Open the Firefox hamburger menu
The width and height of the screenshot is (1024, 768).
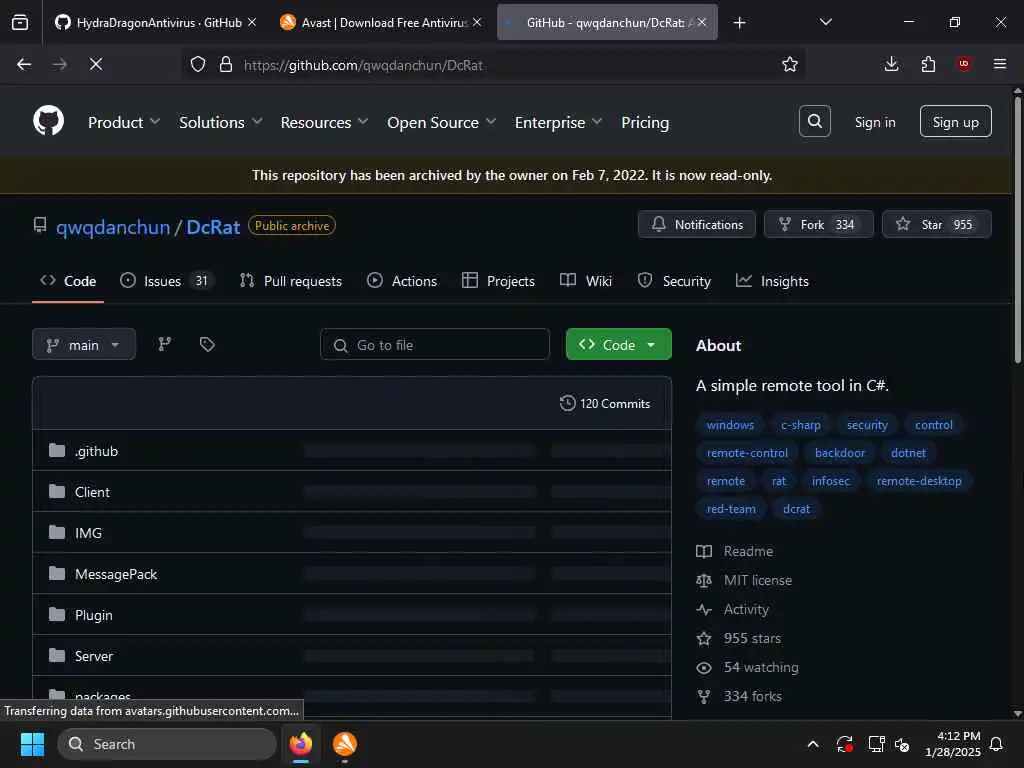(1000, 64)
